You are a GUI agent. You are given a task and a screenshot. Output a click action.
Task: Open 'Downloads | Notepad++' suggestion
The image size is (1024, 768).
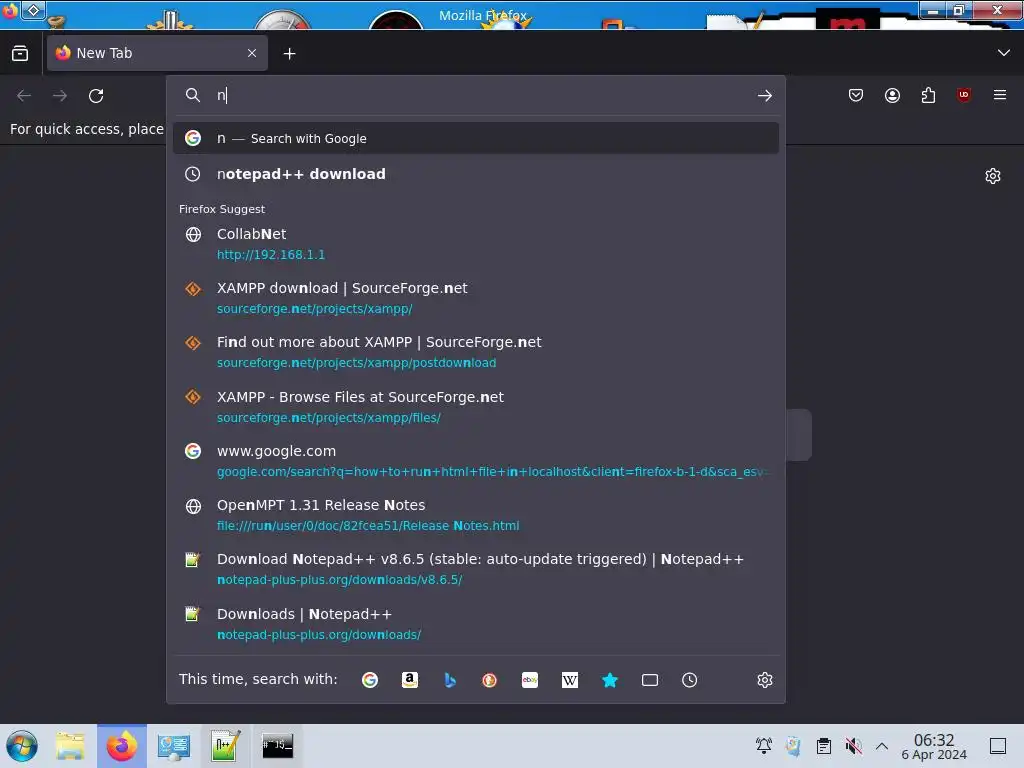coord(475,624)
